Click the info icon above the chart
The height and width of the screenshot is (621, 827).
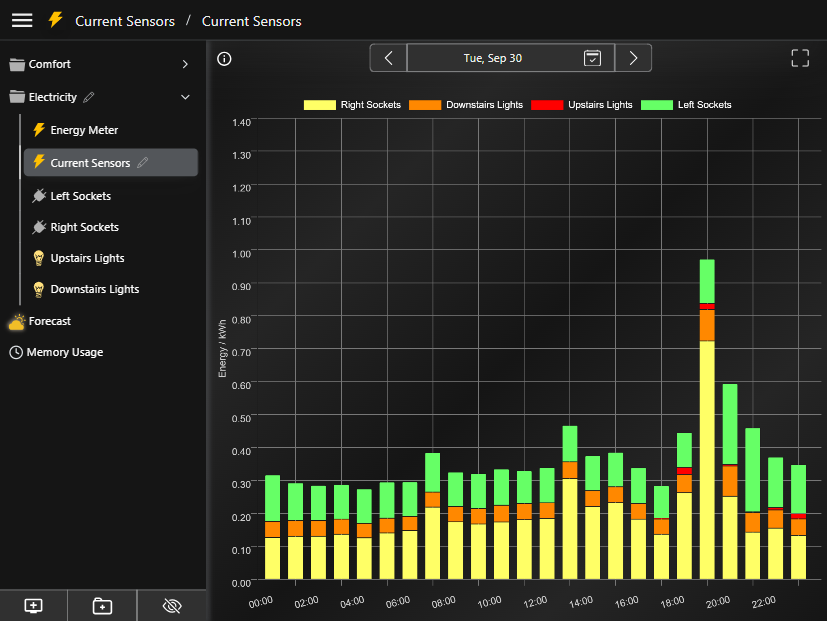tap(223, 58)
